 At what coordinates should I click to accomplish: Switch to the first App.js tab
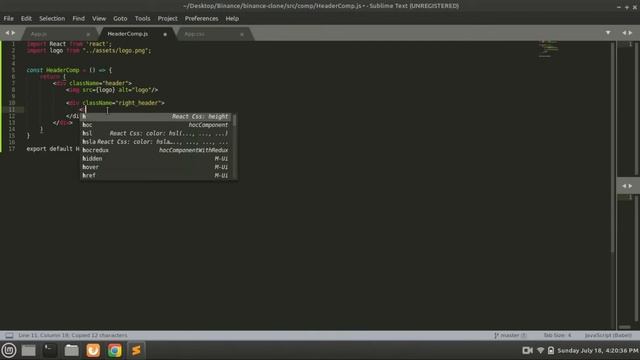(x=39, y=34)
